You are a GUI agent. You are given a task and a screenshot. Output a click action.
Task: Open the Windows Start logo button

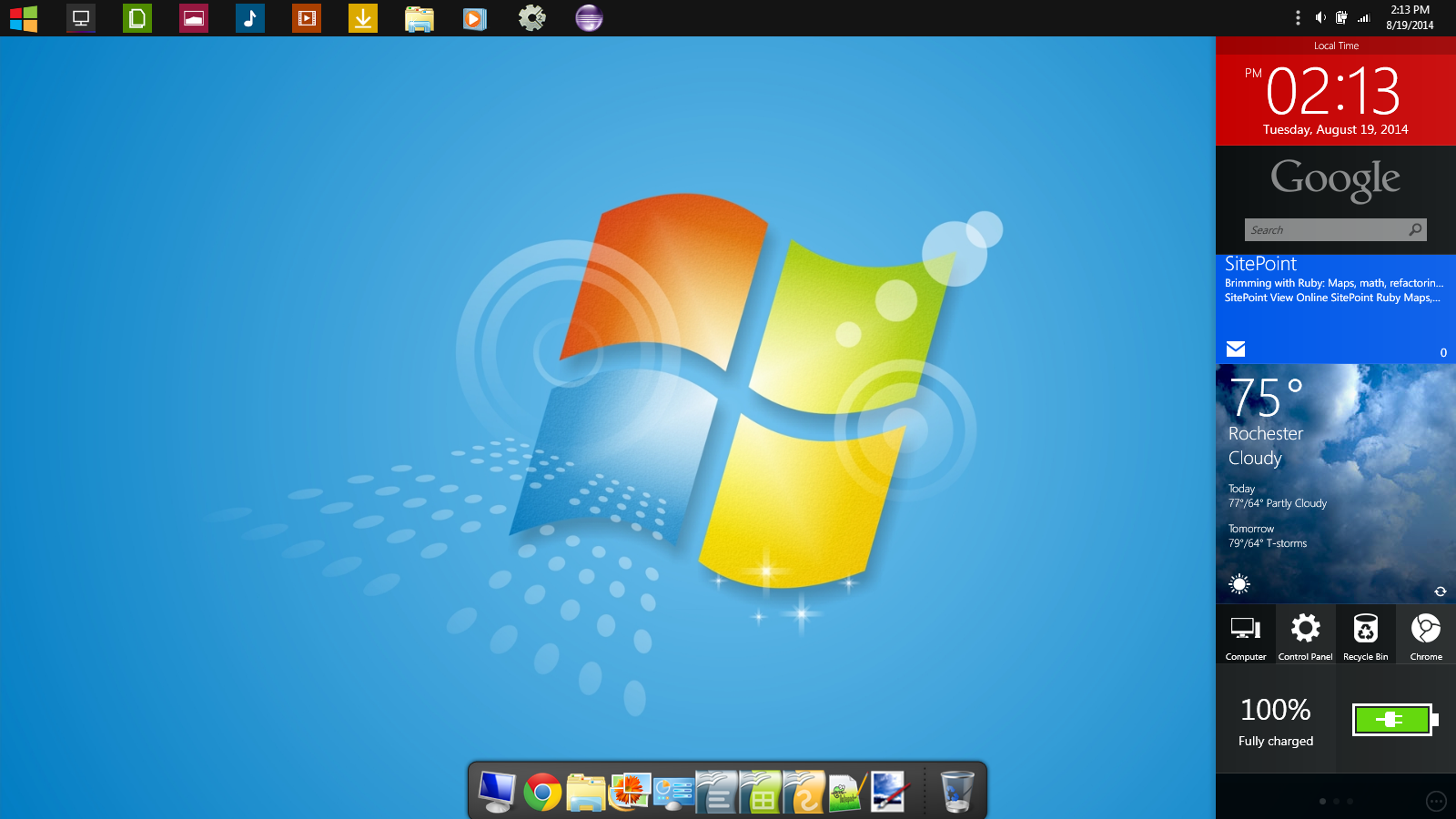click(24, 18)
